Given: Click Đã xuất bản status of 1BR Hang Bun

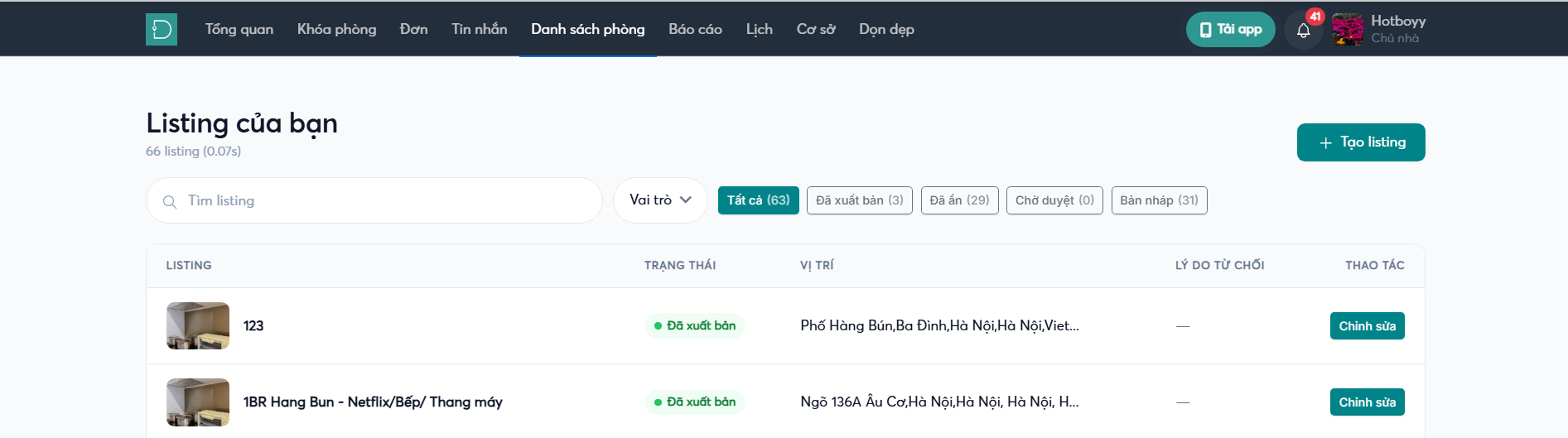Looking at the screenshot, I should [x=695, y=402].
